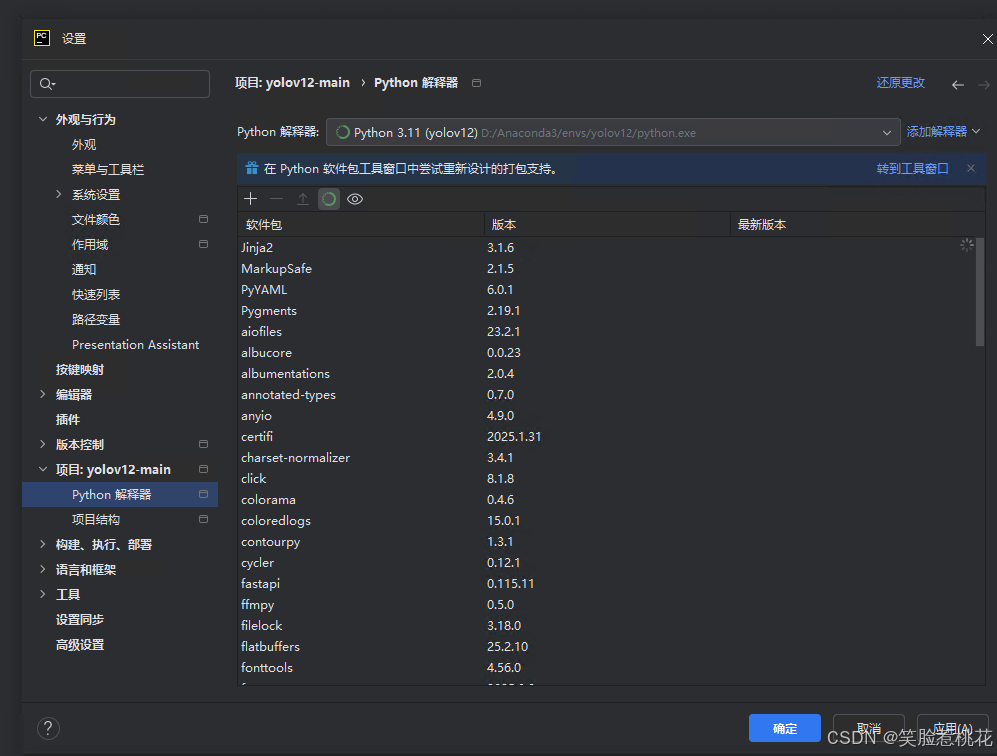Click the green Conda package manager icon

(x=329, y=199)
